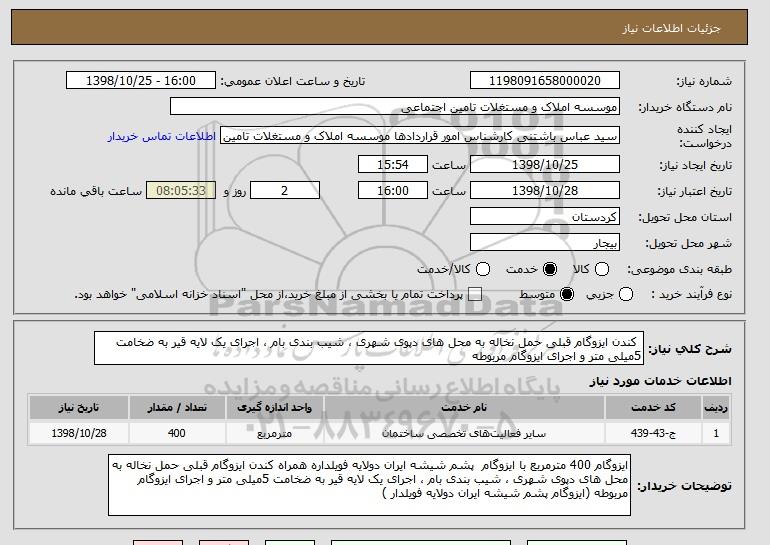The image size is (770, 545).
Task: Select the کالا/خدمت radio button
Action: (x=483, y=269)
